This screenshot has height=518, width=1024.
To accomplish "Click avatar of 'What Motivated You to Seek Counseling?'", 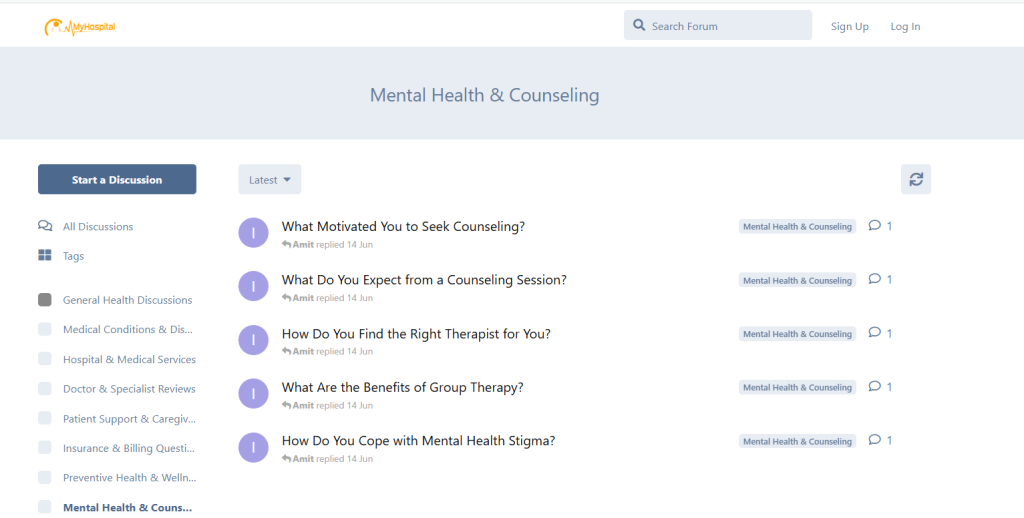I will pyautogui.click(x=254, y=233).
